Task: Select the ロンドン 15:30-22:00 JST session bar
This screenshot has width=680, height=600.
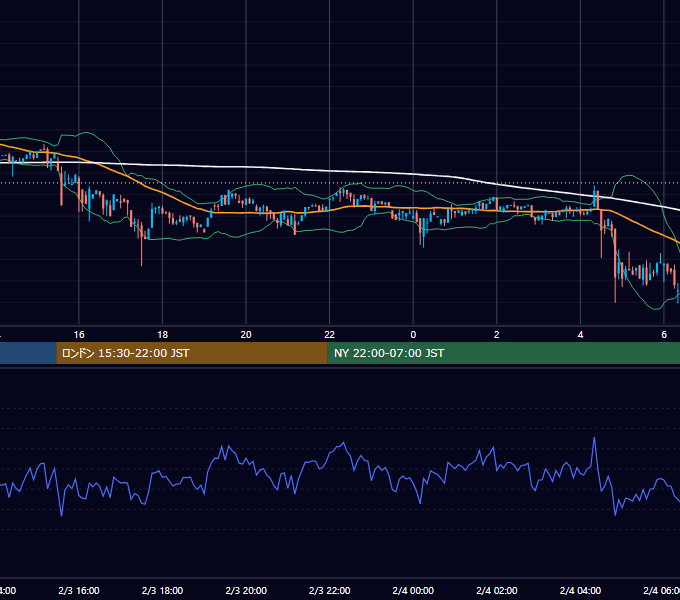Action: click(x=192, y=353)
